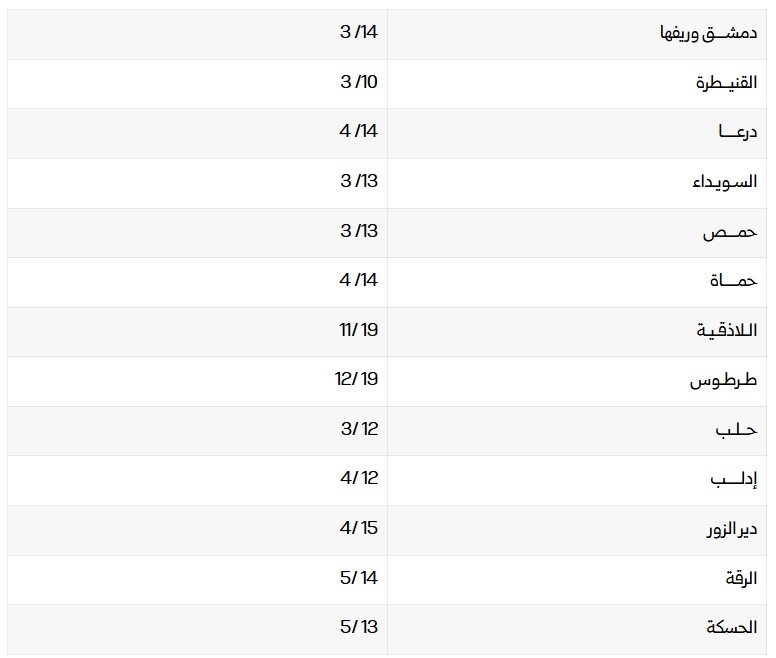776x658 pixels.
Task: Select the السويداء city name cell
Action: [725, 182]
